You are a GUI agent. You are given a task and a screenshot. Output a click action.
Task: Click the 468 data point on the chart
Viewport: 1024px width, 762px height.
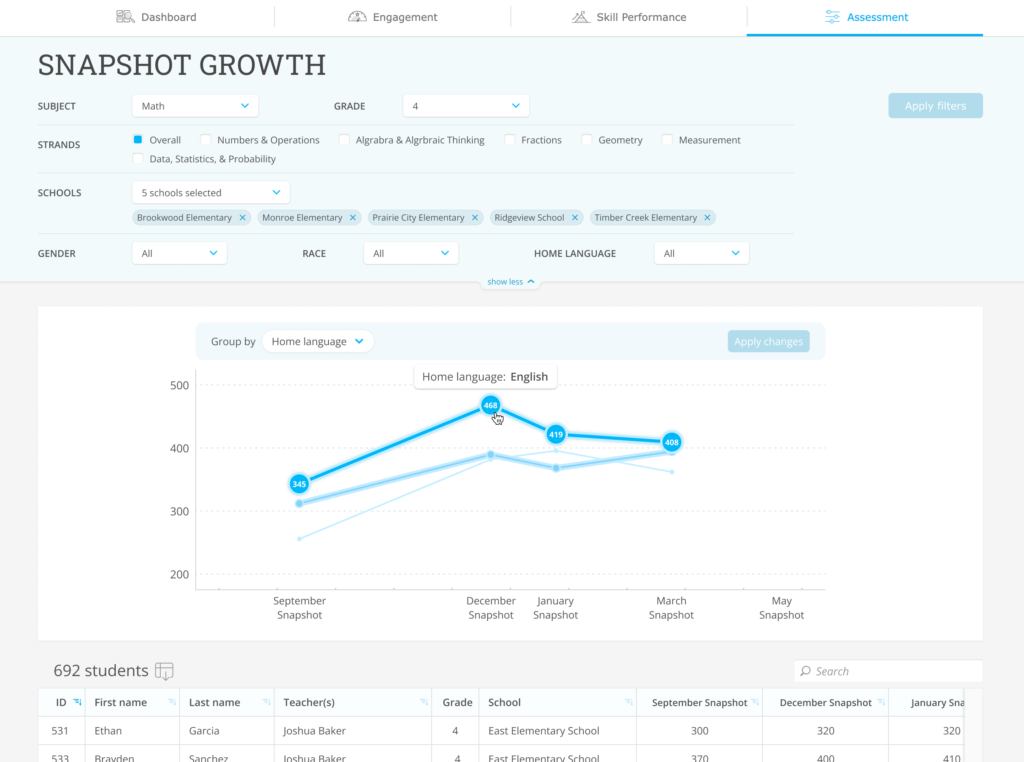pyautogui.click(x=490, y=405)
